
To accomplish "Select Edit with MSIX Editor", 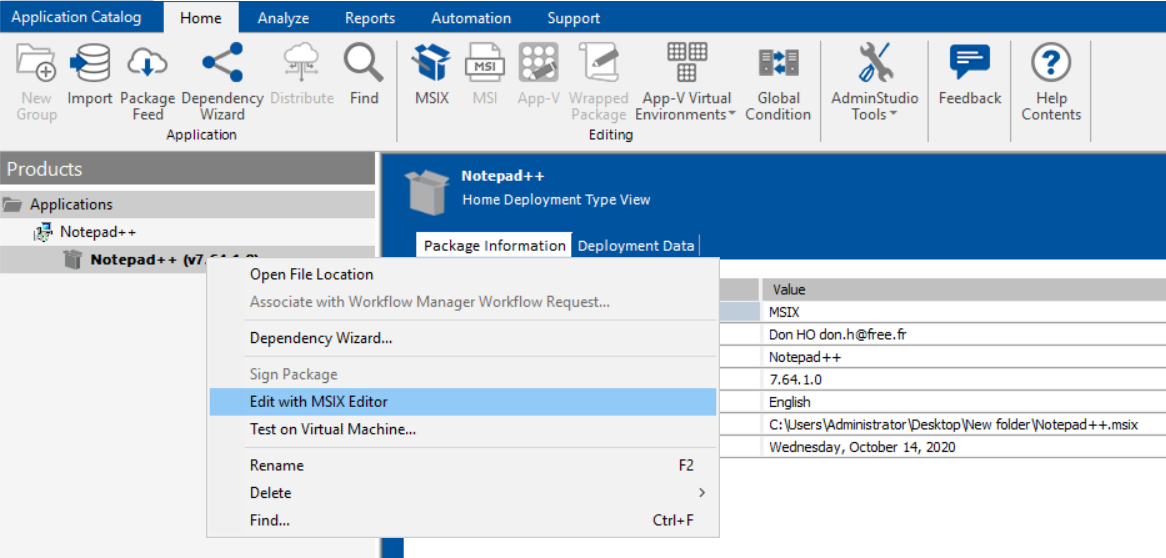I will 319,402.
